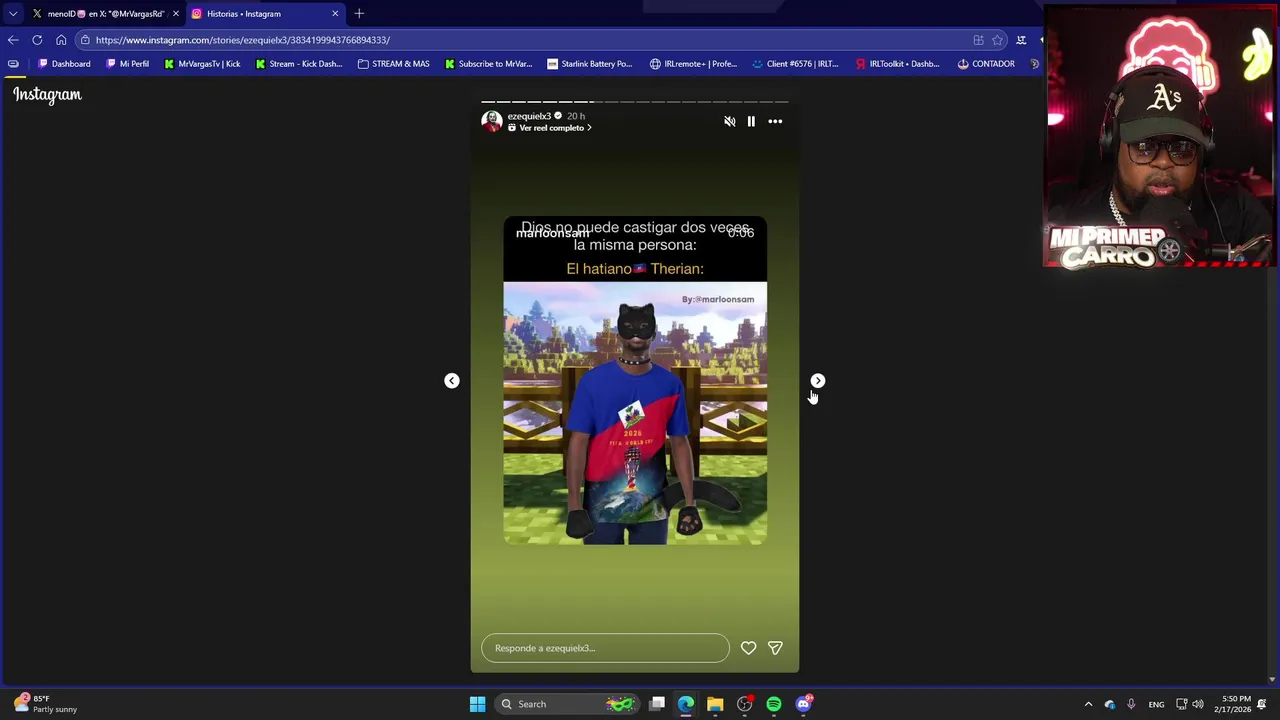Open the story three-dots options menu
The width and height of the screenshot is (1280, 720).
775,121
